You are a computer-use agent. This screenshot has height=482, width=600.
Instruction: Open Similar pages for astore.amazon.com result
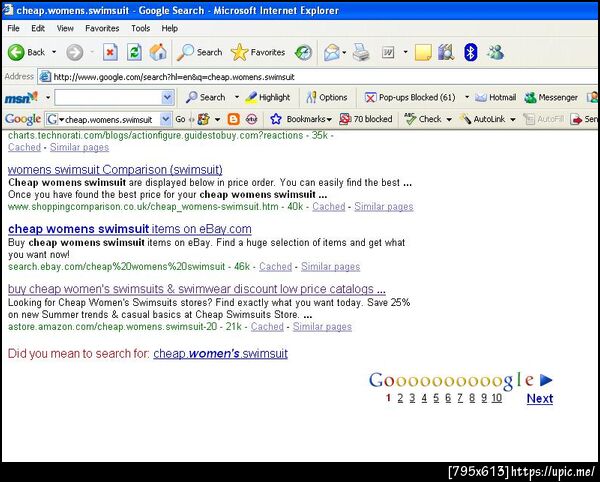(322, 327)
